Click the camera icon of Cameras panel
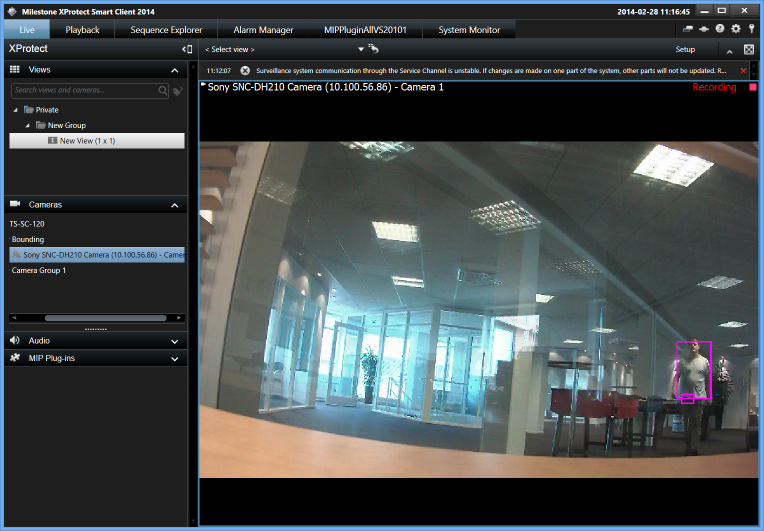Viewport: 764px width, 531px height. (x=15, y=204)
